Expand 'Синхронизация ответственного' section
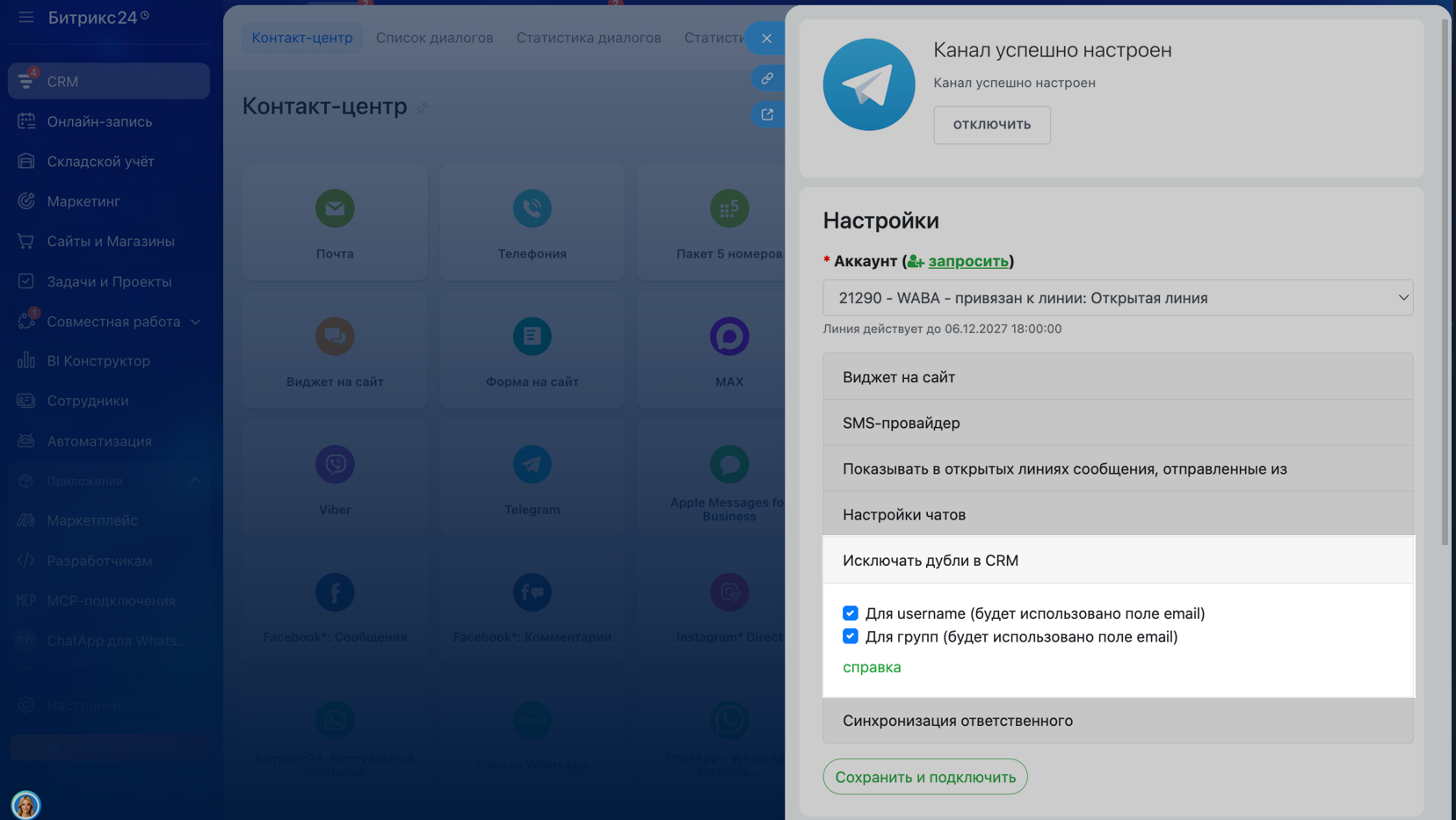The height and width of the screenshot is (820, 1456). pos(1117,721)
